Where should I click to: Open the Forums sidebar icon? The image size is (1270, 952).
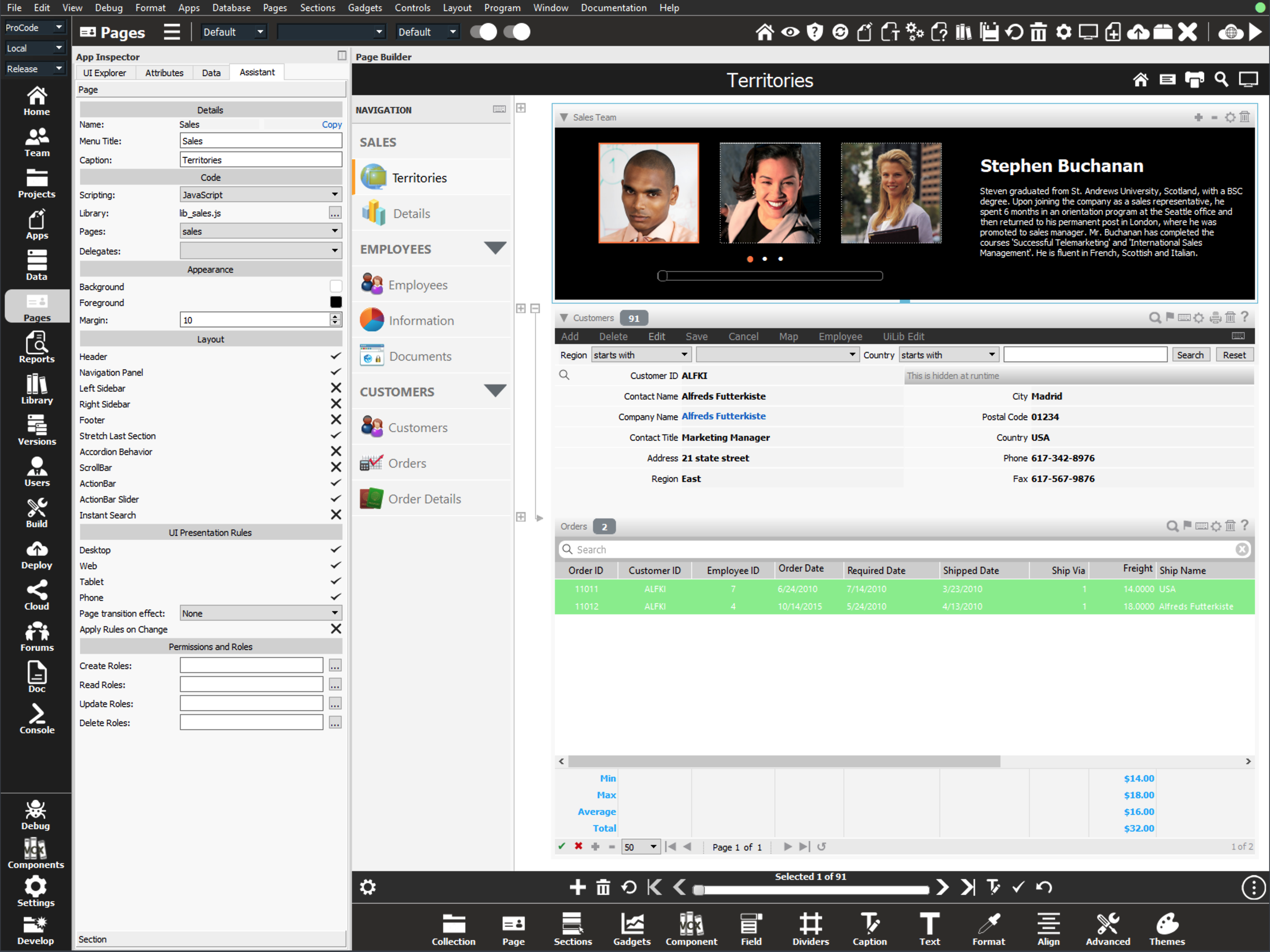pos(36,637)
